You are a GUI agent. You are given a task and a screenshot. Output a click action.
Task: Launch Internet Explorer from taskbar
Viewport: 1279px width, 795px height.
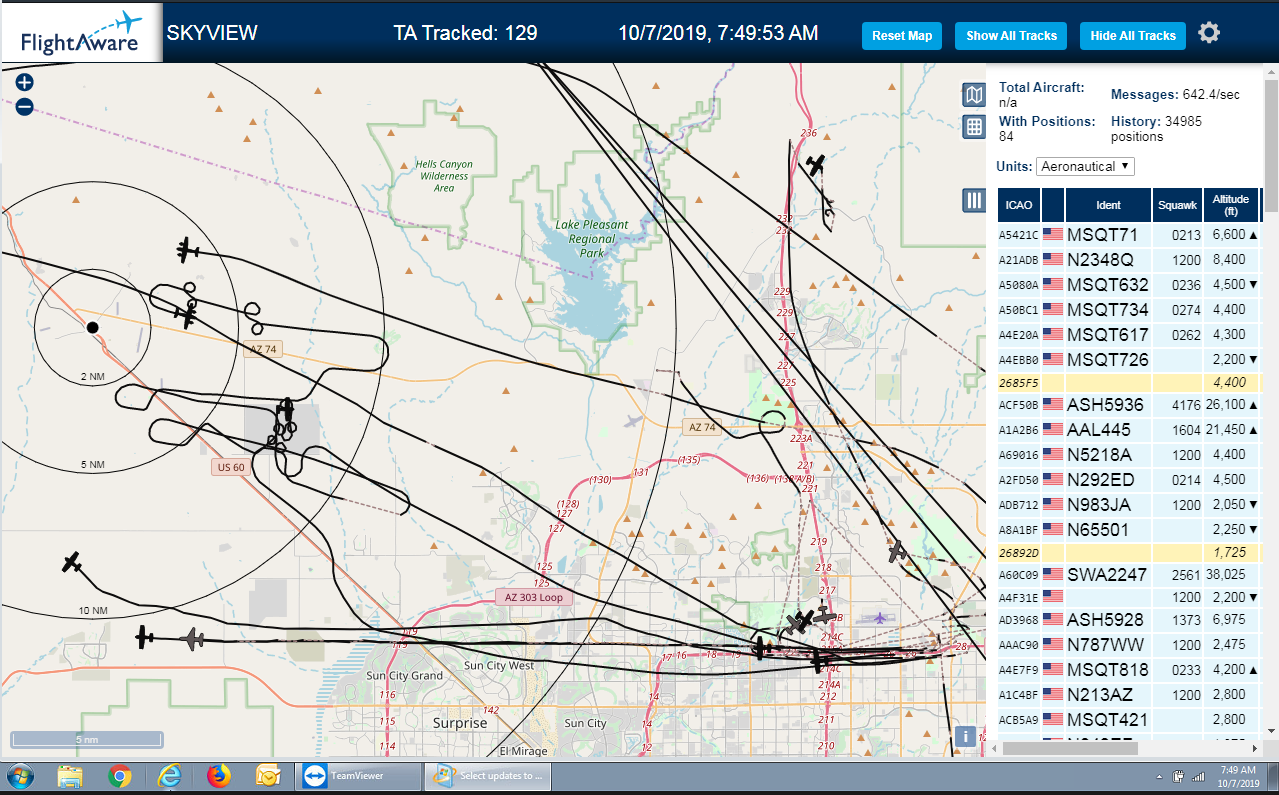tap(170, 776)
